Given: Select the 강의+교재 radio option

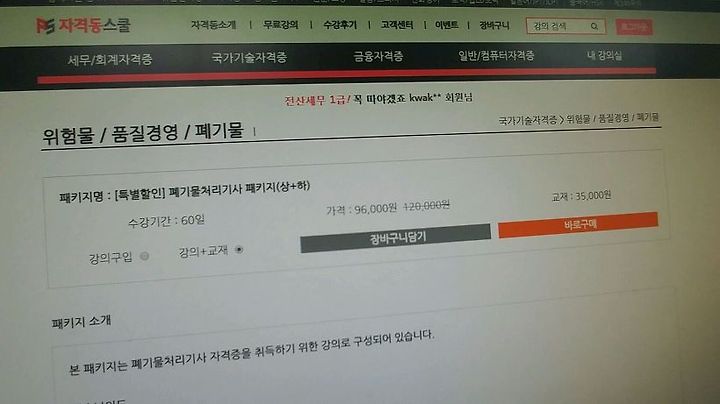Looking at the screenshot, I should pyautogui.click(x=239, y=250).
